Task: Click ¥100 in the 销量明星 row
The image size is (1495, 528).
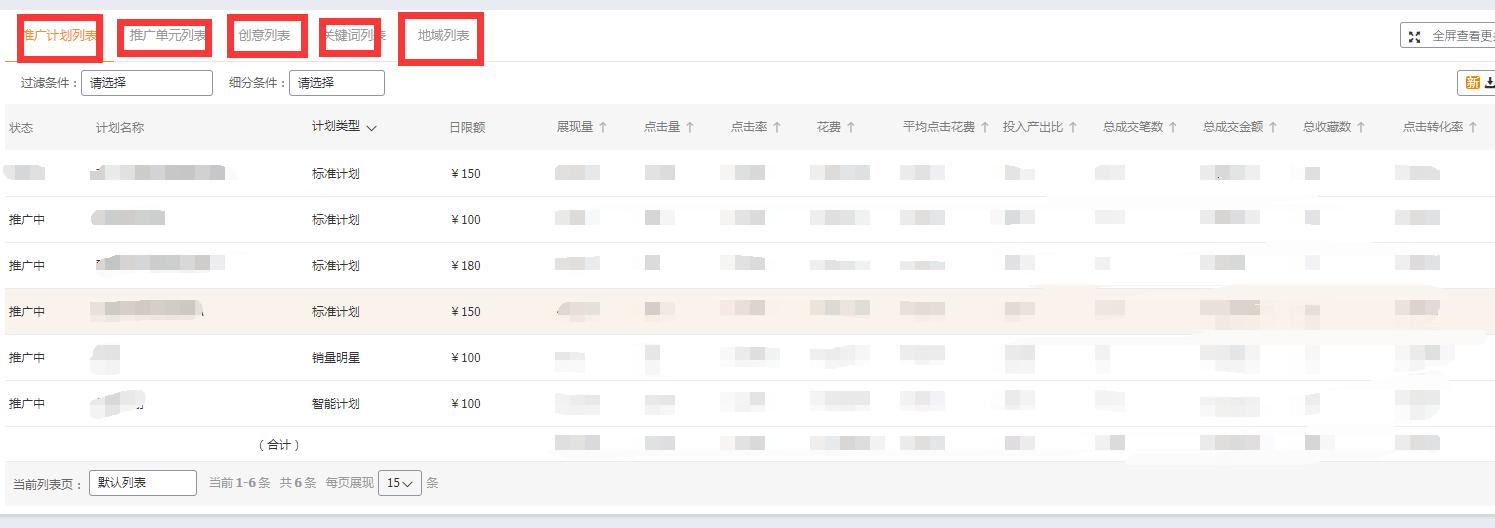Action: click(466, 358)
